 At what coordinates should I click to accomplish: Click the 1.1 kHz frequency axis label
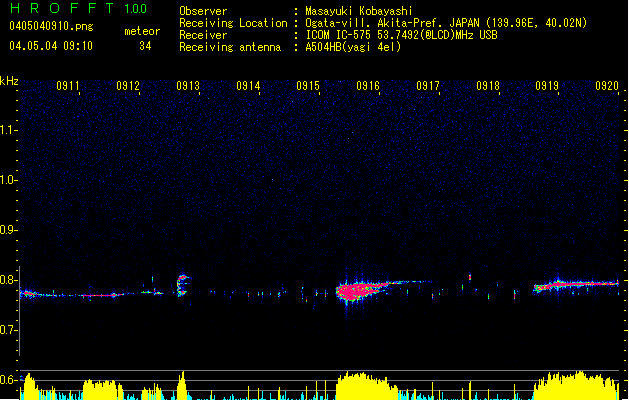(x=8, y=130)
